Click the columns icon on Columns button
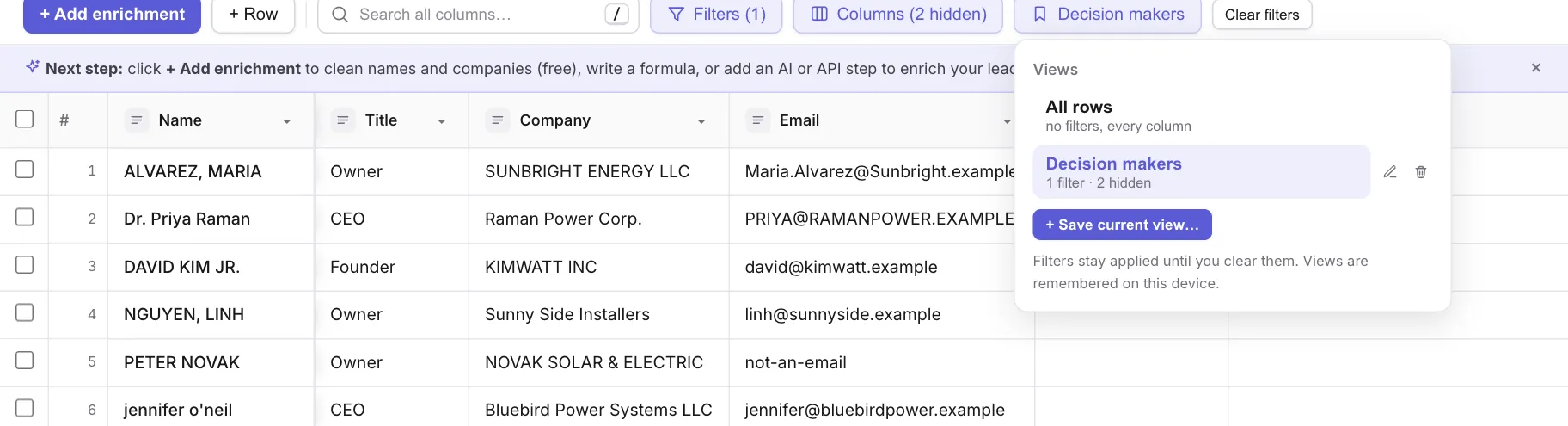1568x426 pixels. point(819,14)
